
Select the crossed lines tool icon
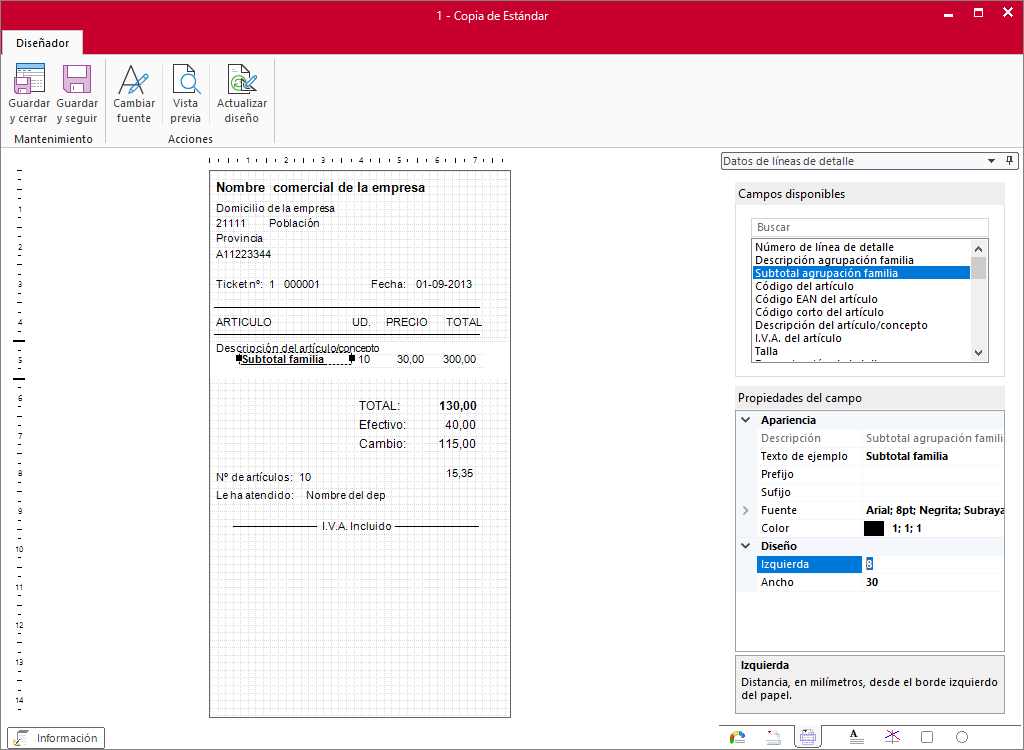(892, 737)
